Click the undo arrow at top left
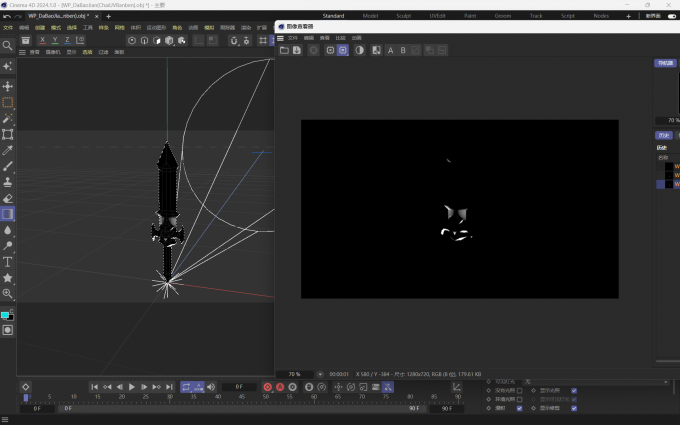The width and height of the screenshot is (680, 425). click(7, 16)
